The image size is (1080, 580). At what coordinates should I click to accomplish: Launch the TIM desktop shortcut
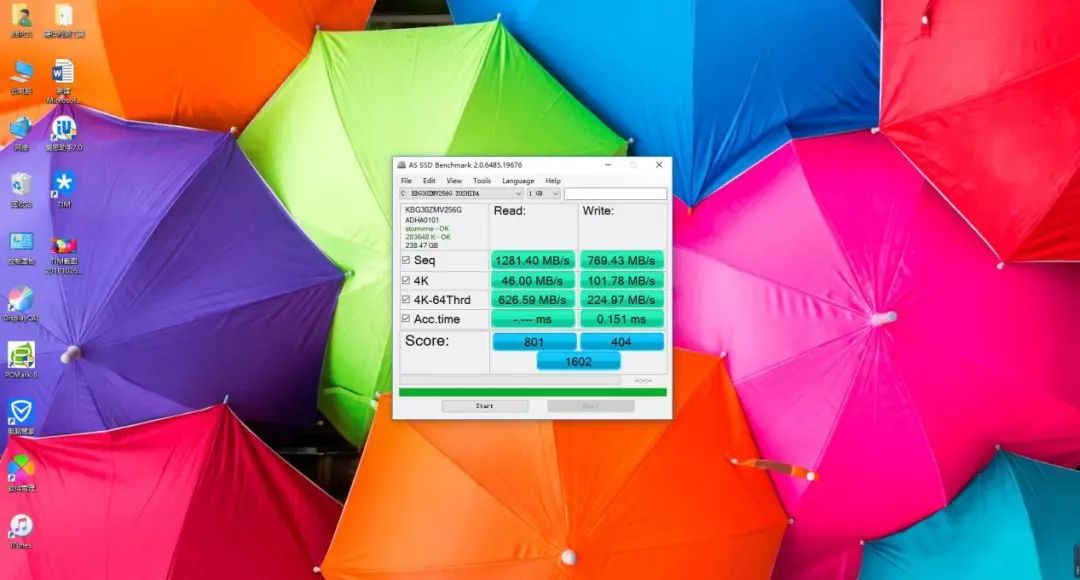[64, 185]
